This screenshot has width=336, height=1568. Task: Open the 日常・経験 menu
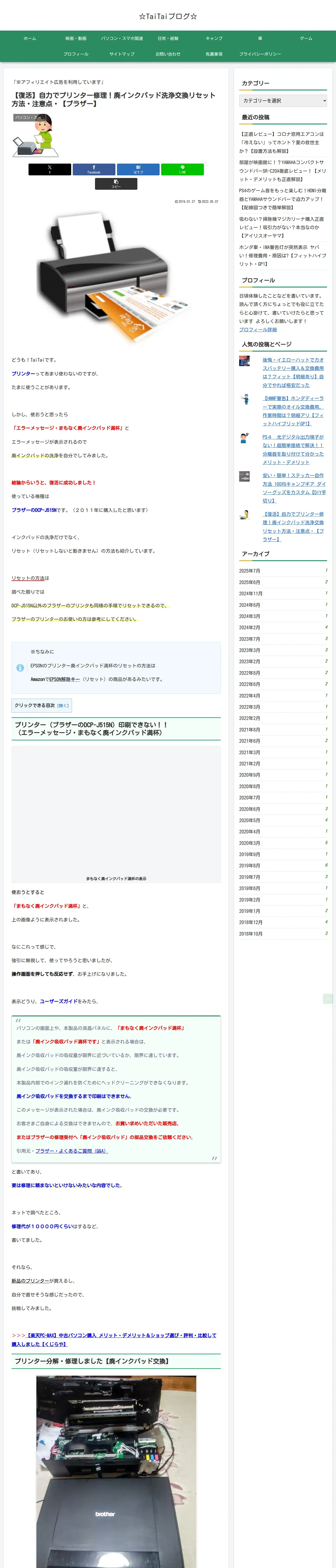(x=168, y=38)
